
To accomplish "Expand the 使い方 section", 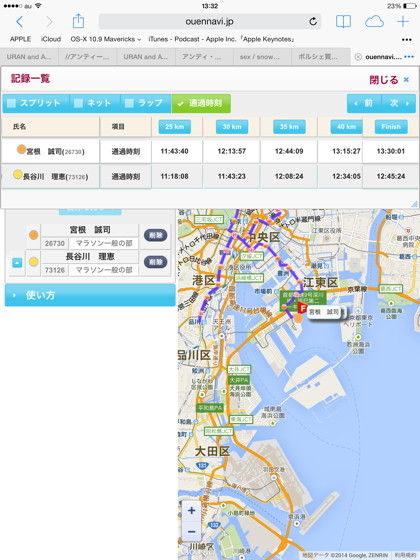I will [90, 295].
